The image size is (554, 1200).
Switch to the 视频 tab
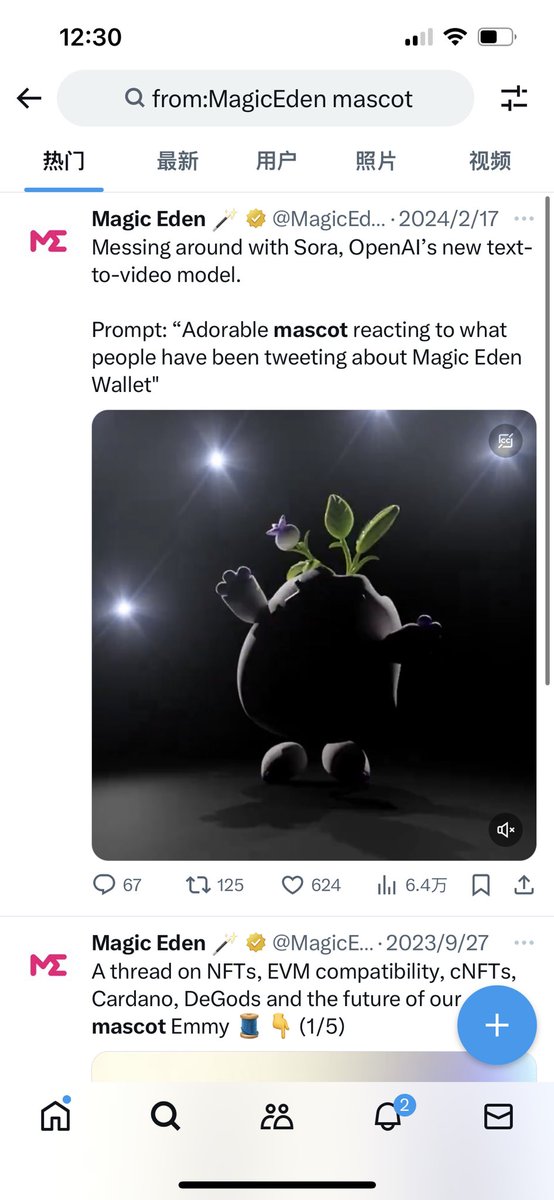(490, 160)
